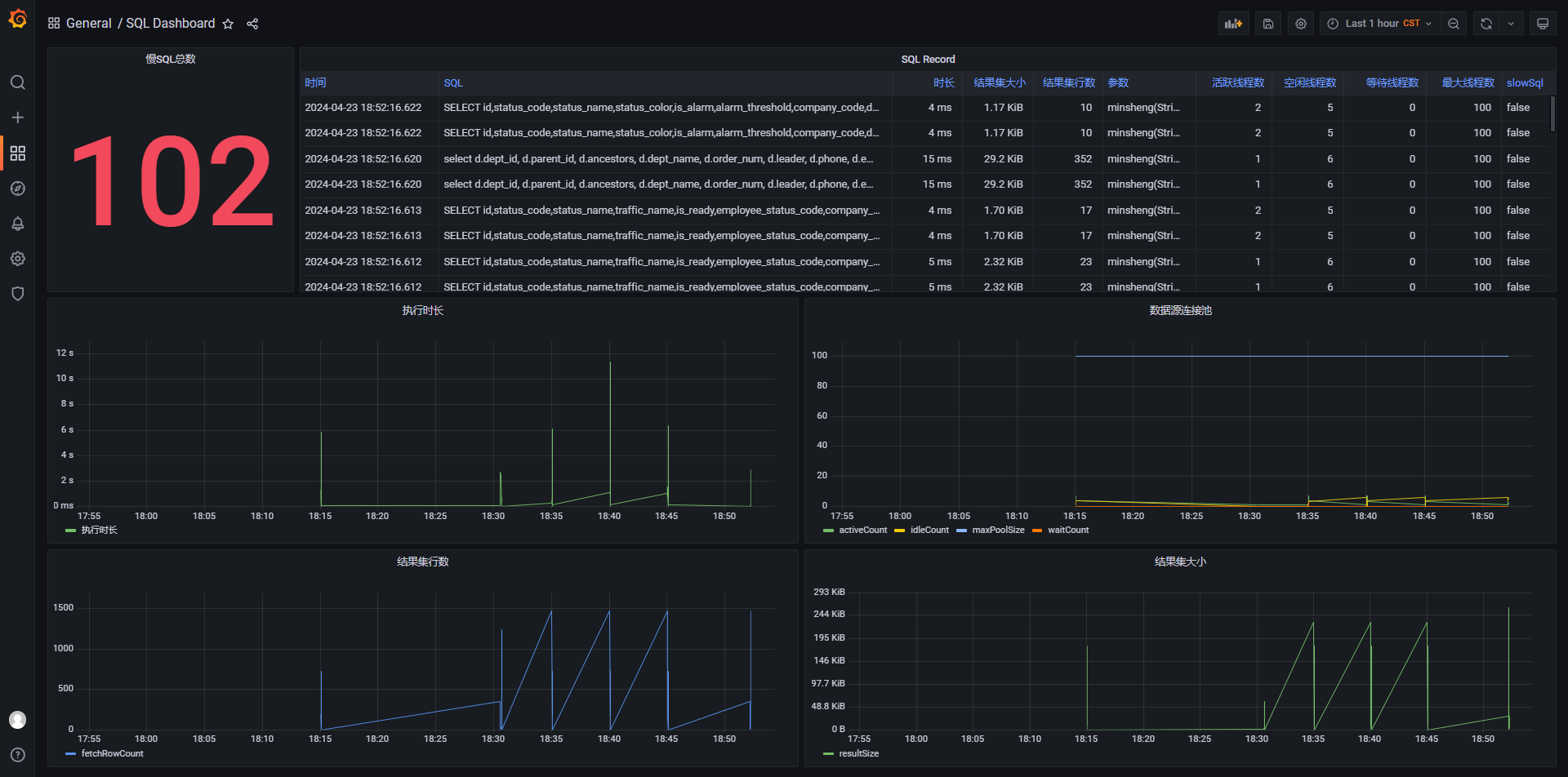The image size is (1568, 777).
Task: Sort table by 时间 column
Action: coord(315,82)
